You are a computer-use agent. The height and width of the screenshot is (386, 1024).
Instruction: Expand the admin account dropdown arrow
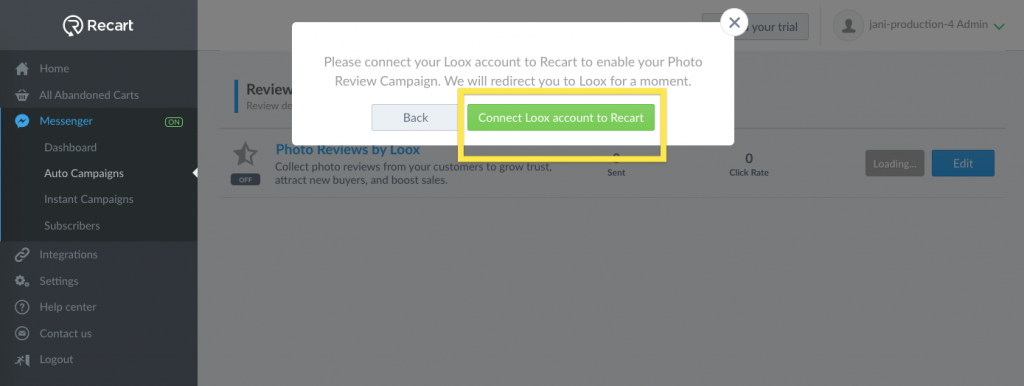coord(999,27)
